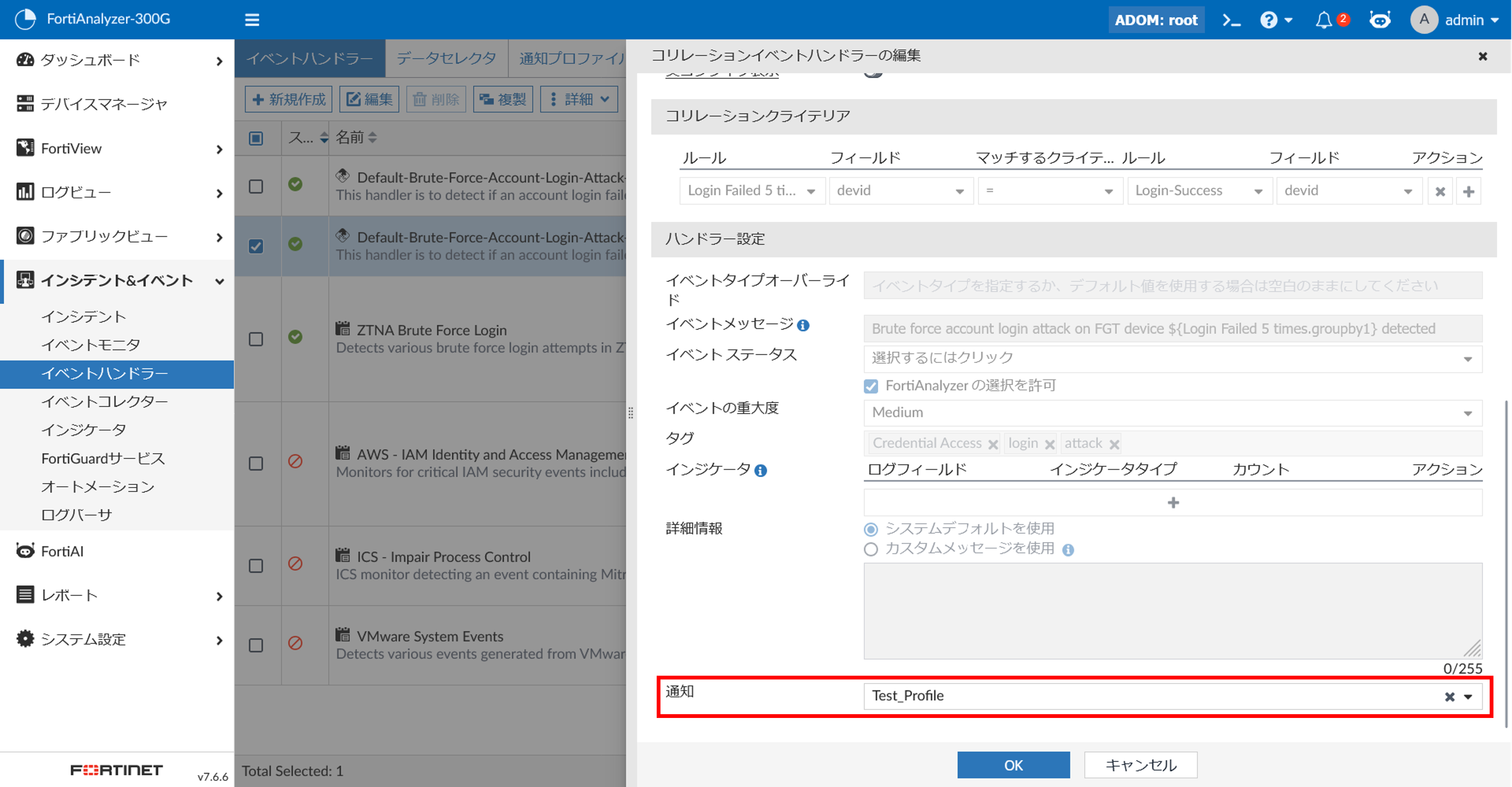Click the detail message text area

point(1172,610)
